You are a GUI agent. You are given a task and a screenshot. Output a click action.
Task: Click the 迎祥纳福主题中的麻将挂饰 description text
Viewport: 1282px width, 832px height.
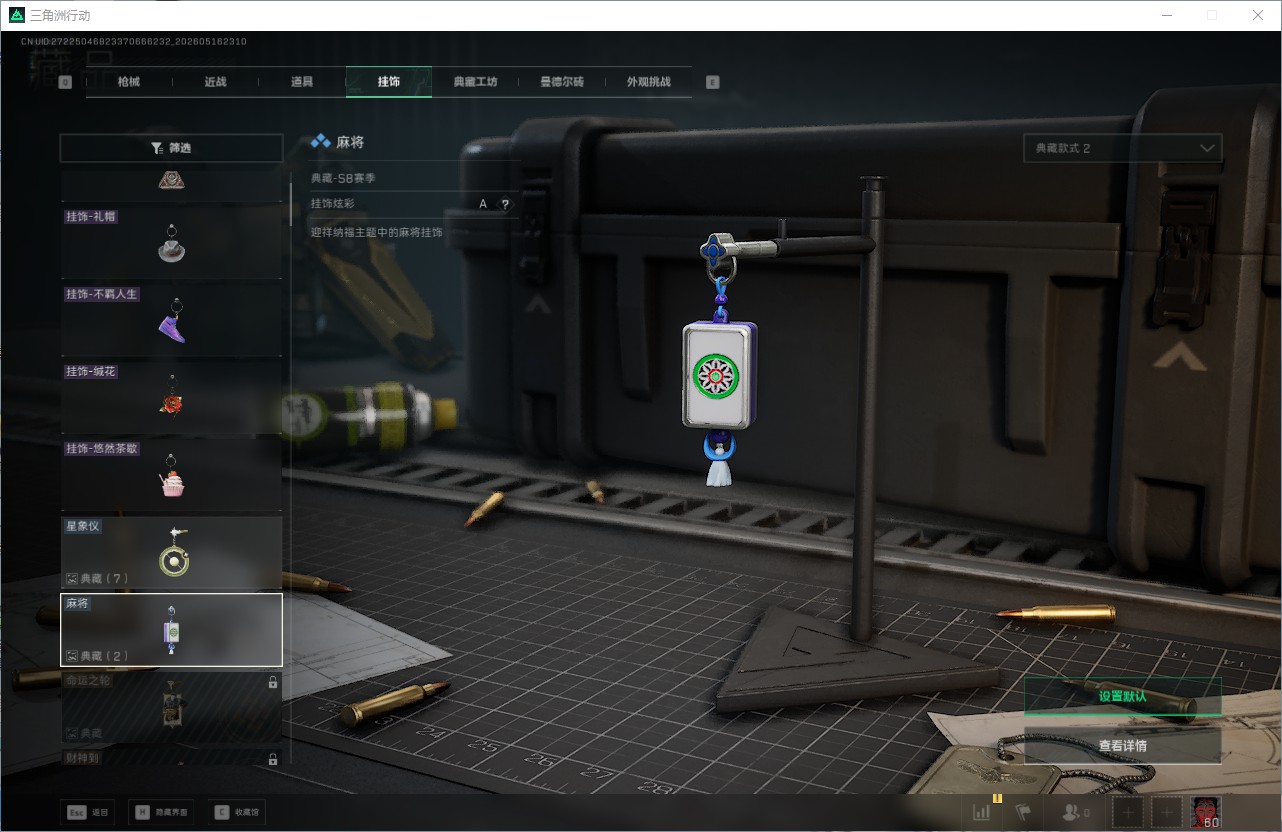tap(376, 232)
